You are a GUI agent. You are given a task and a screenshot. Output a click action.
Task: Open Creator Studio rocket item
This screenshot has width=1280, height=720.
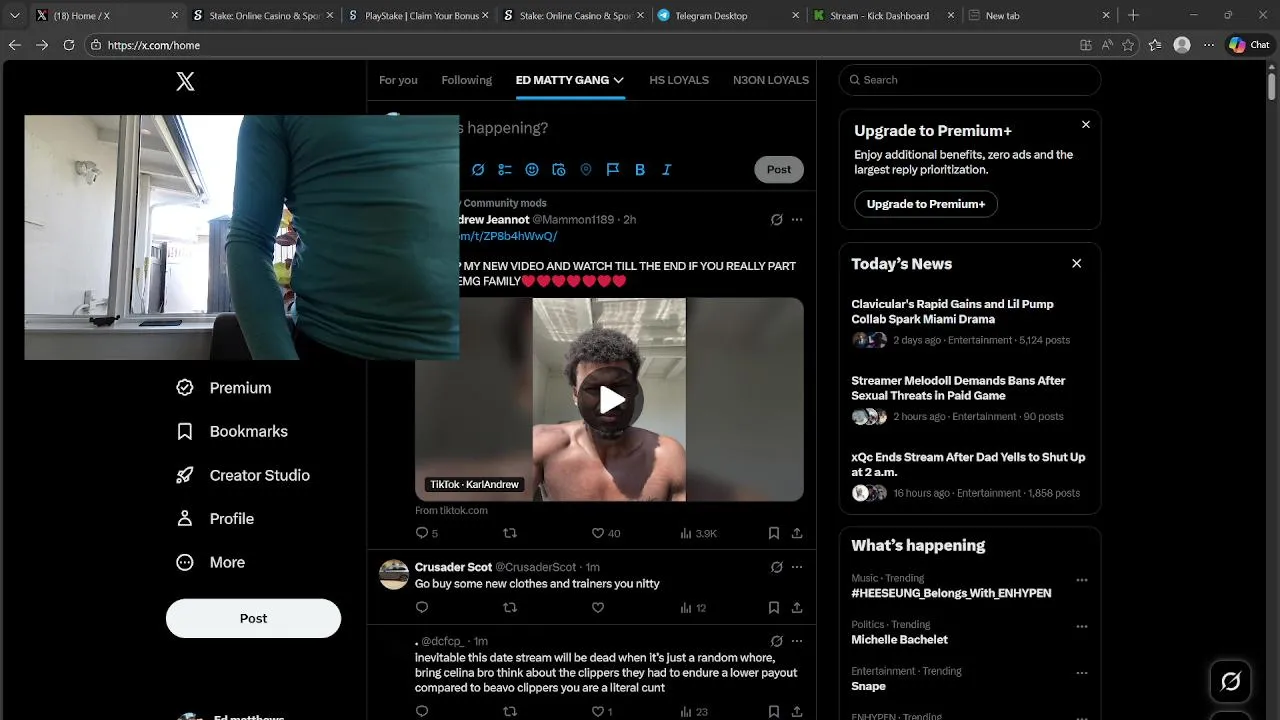tap(243, 475)
